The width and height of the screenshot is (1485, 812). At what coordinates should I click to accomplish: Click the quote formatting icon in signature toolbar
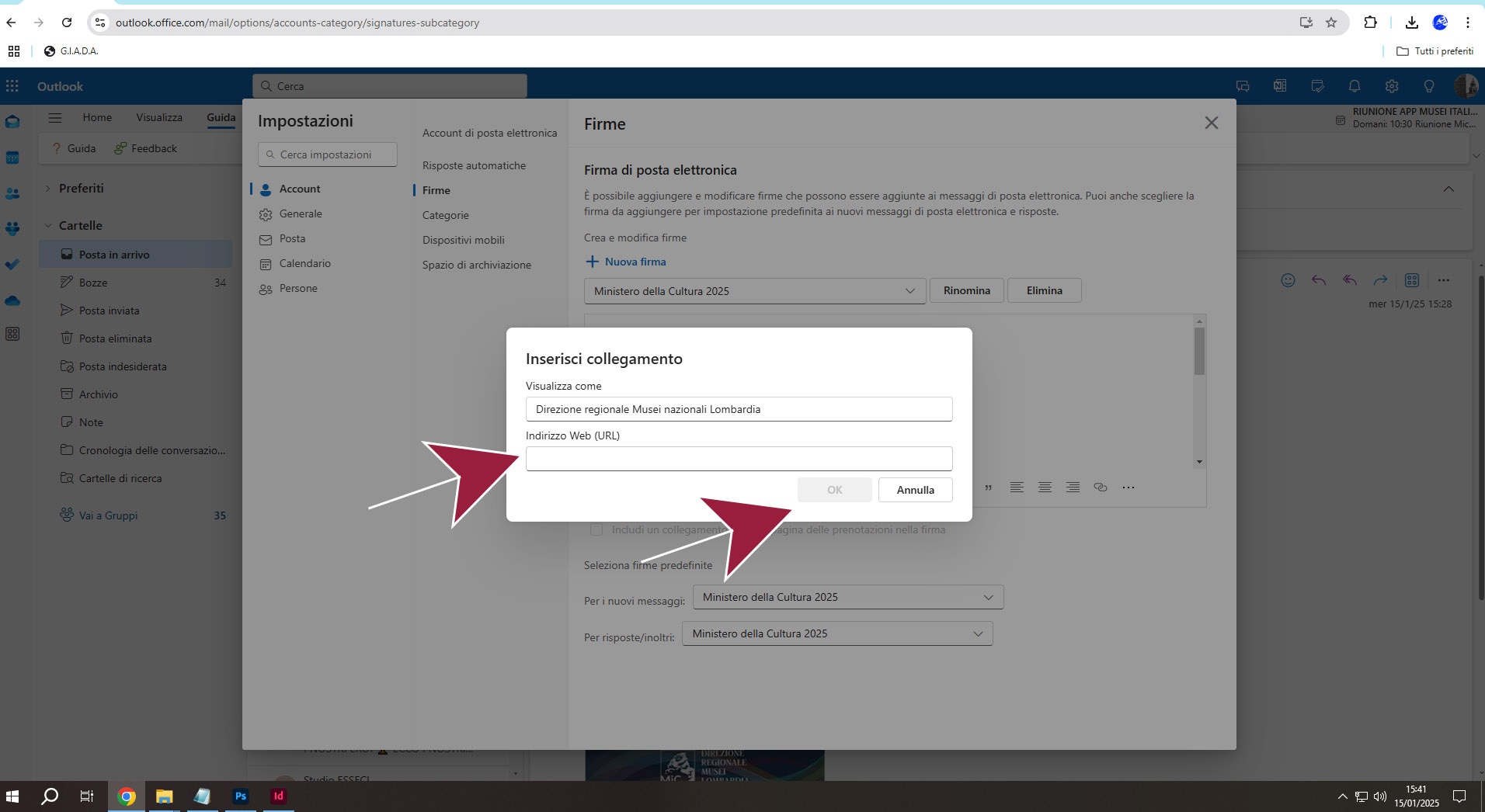(988, 488)
